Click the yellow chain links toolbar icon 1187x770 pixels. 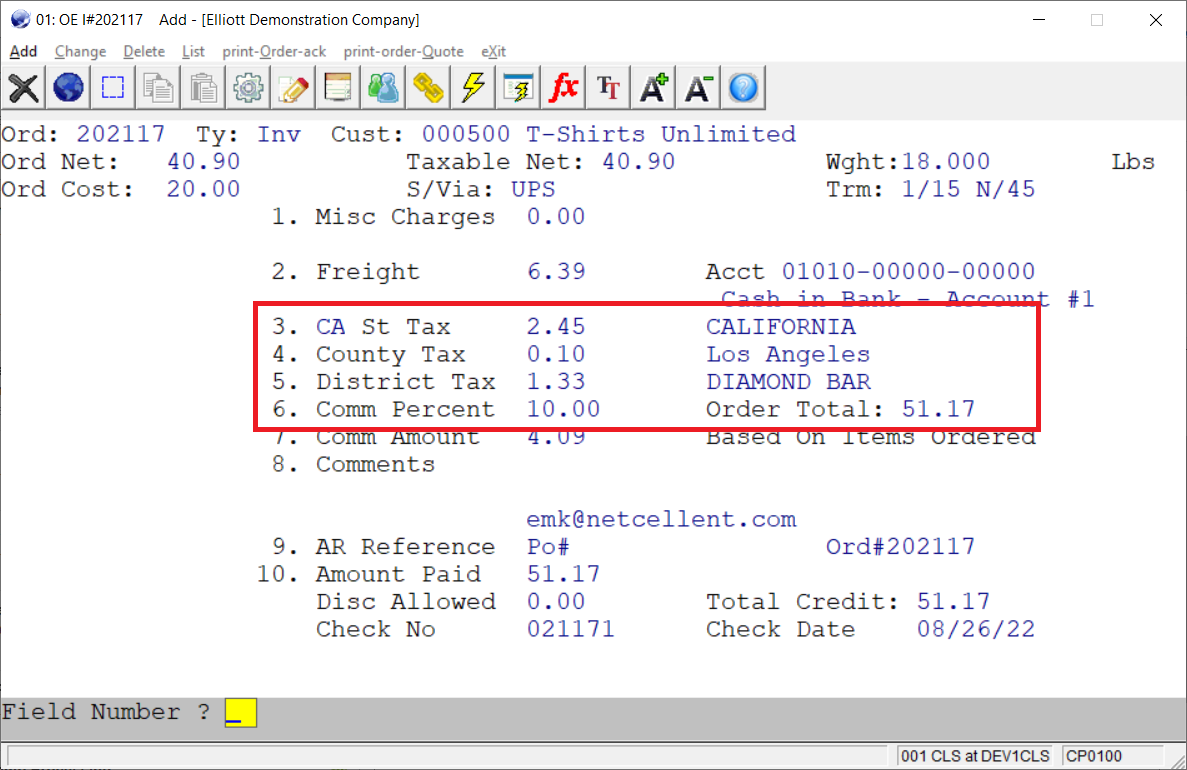(x=428, y=88)
